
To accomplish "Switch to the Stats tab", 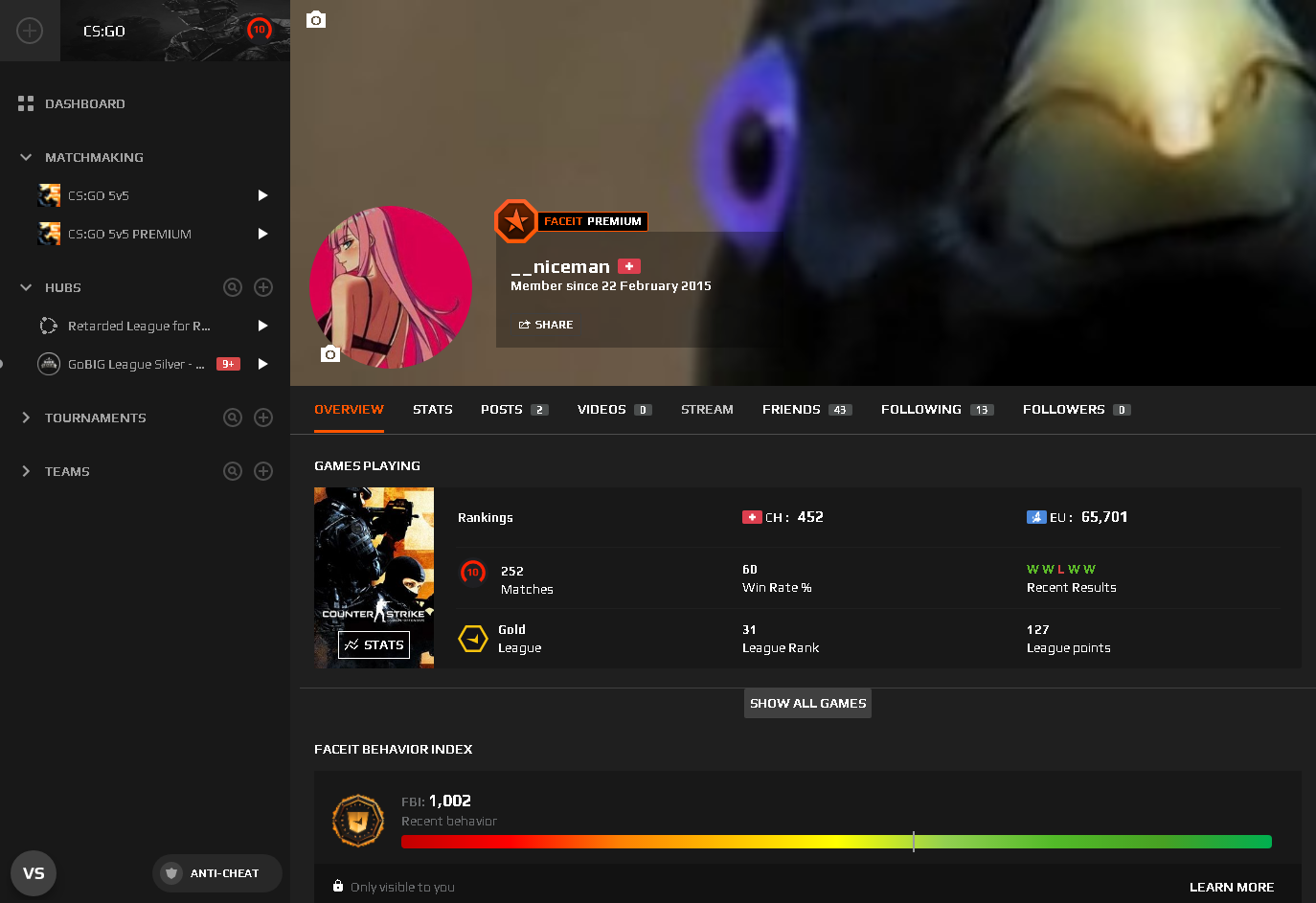I will pyautogui.click(x=433, y=409).
